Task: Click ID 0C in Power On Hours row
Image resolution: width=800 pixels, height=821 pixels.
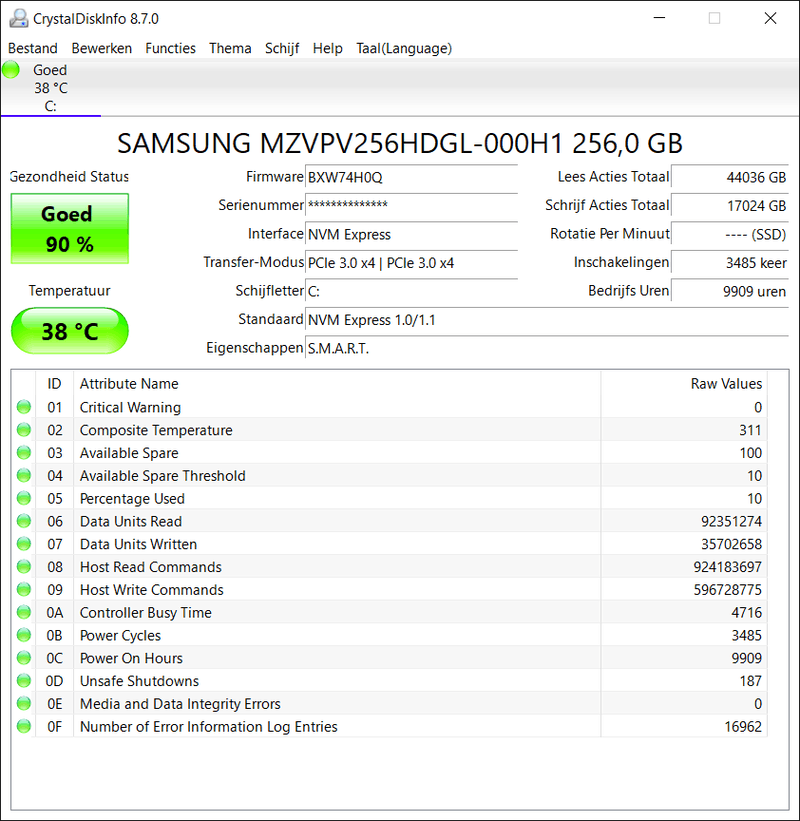Action: 54,658
